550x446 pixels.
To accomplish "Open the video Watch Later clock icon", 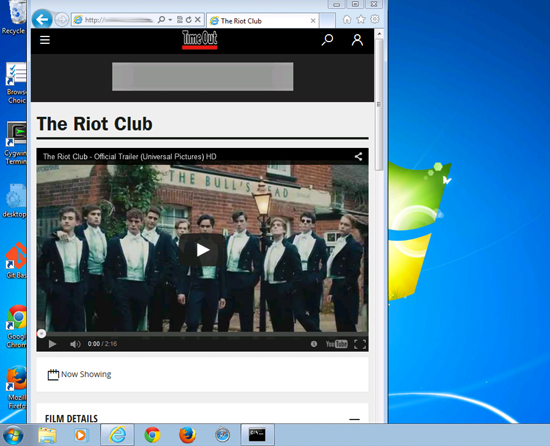I will 314,344.
